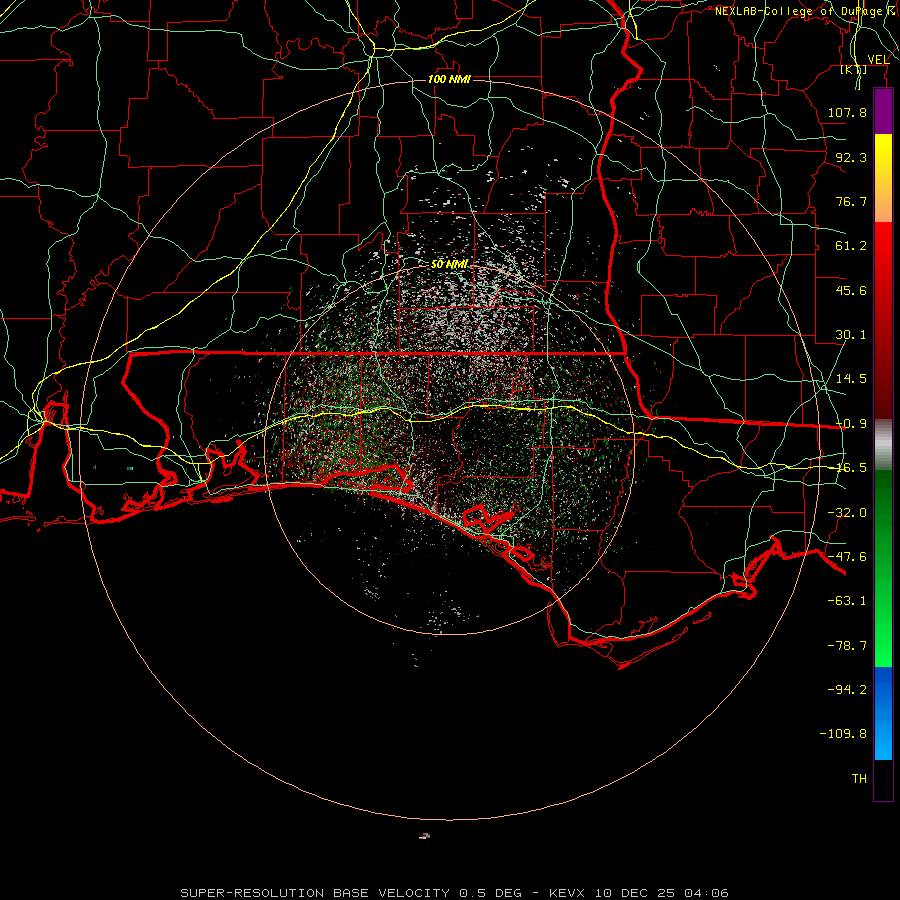The height and width of the screenshot is (900, 900).
Task: Click the 92.3 velocity scale value
Action: click(851, 157)
